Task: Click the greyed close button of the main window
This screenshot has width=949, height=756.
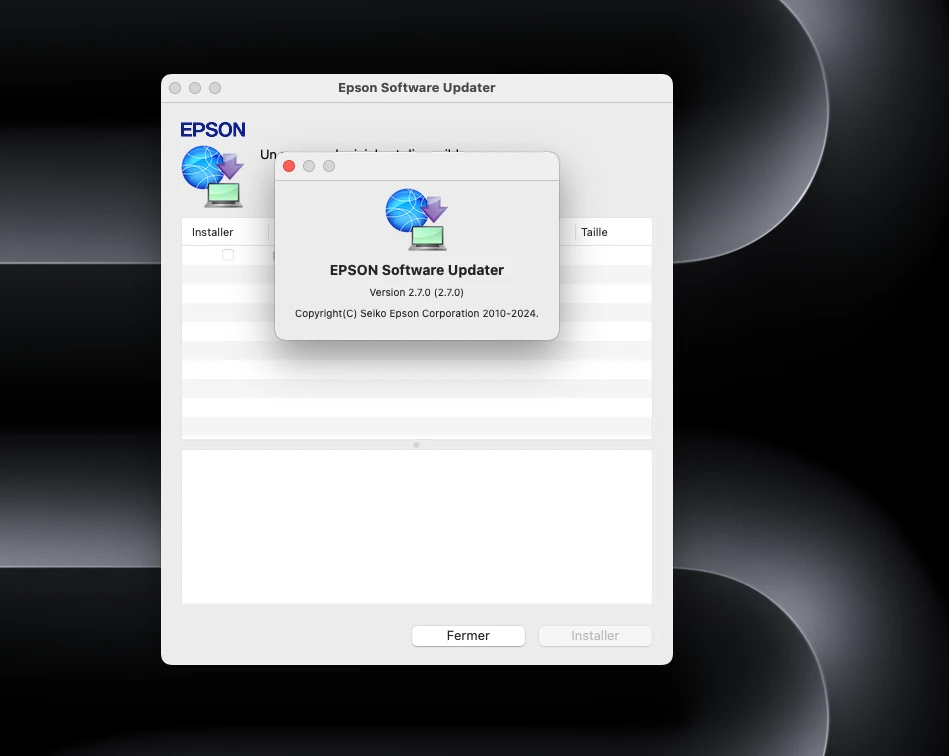Action: pos(175,88)
